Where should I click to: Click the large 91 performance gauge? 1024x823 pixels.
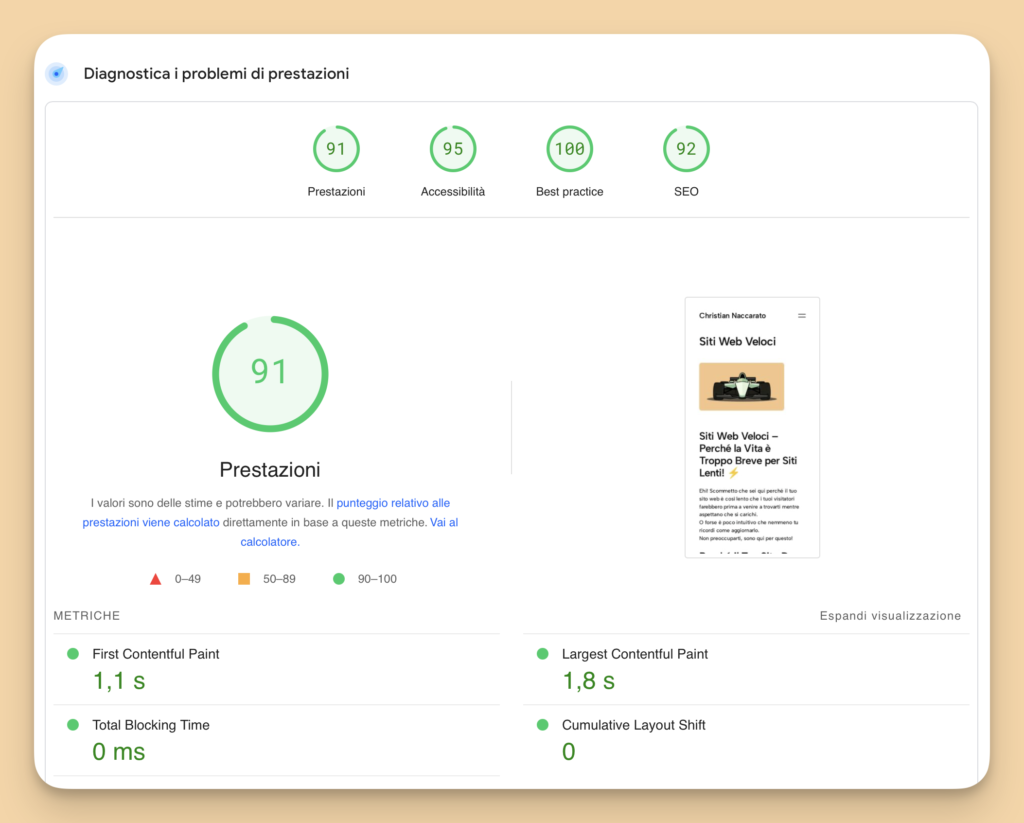tap(270, 374)
